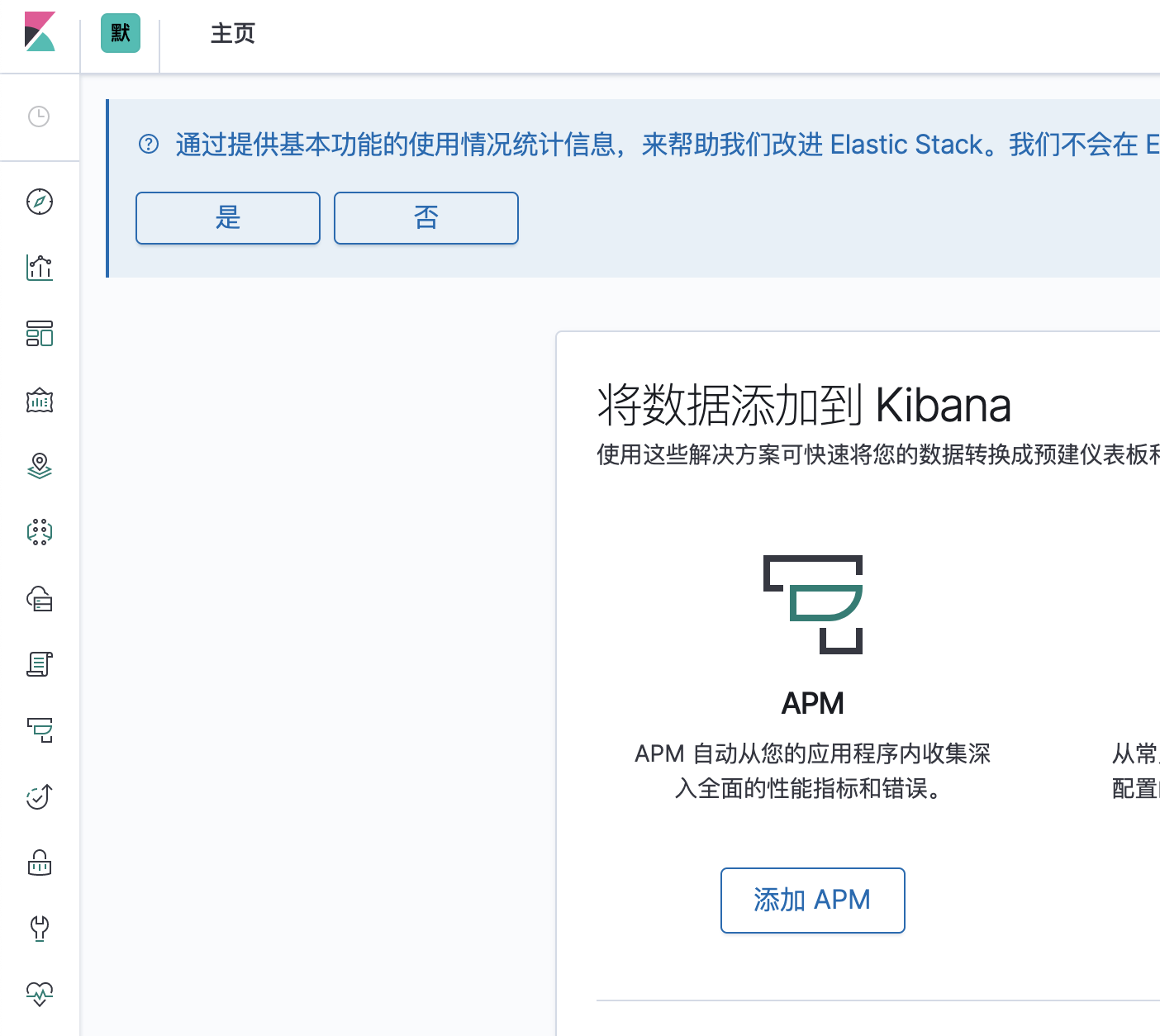Open Uptime icon in sidebar
Viewport: 1160px width, 1036px height.
coord(40,796)
